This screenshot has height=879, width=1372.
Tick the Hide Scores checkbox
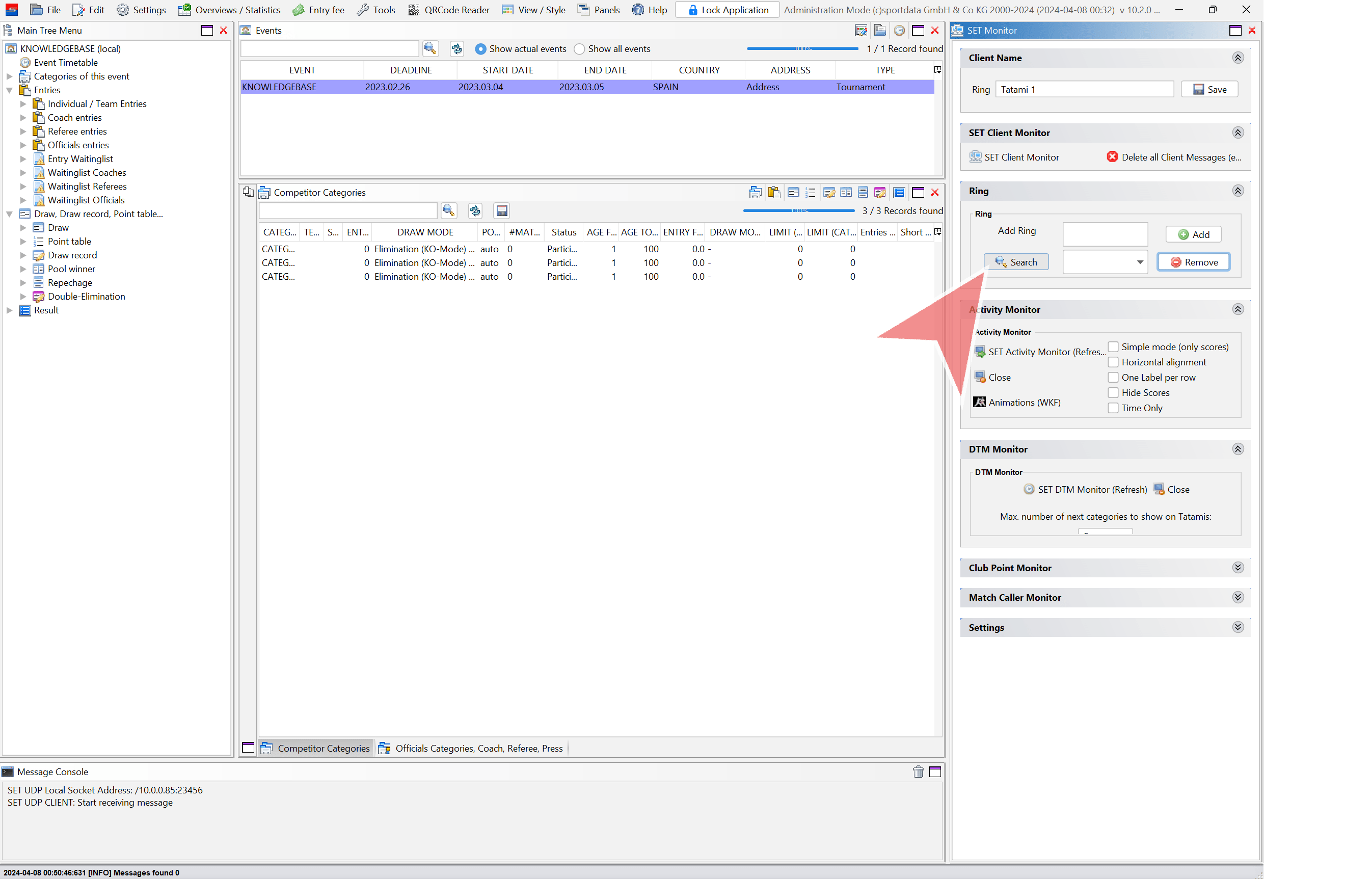point(1113,393)
